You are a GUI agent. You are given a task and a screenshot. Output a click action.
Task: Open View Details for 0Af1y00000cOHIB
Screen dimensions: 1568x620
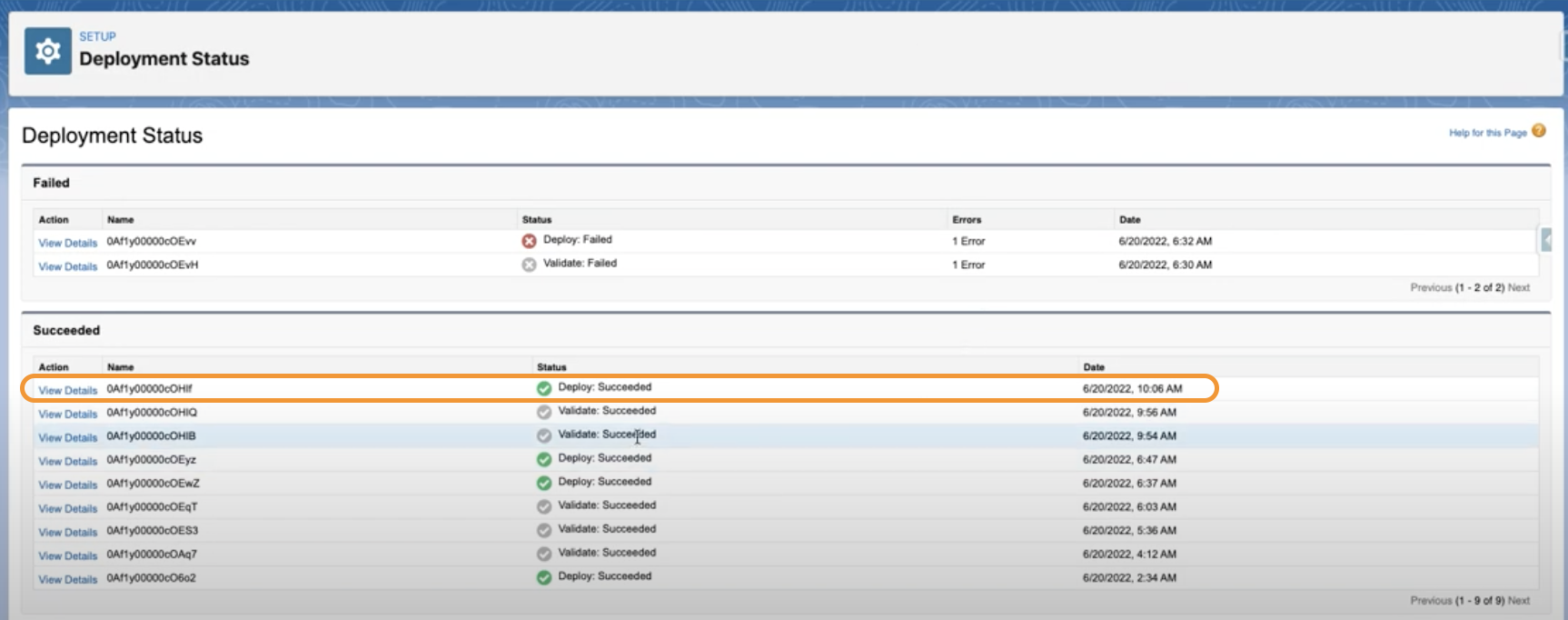(68, 437)
